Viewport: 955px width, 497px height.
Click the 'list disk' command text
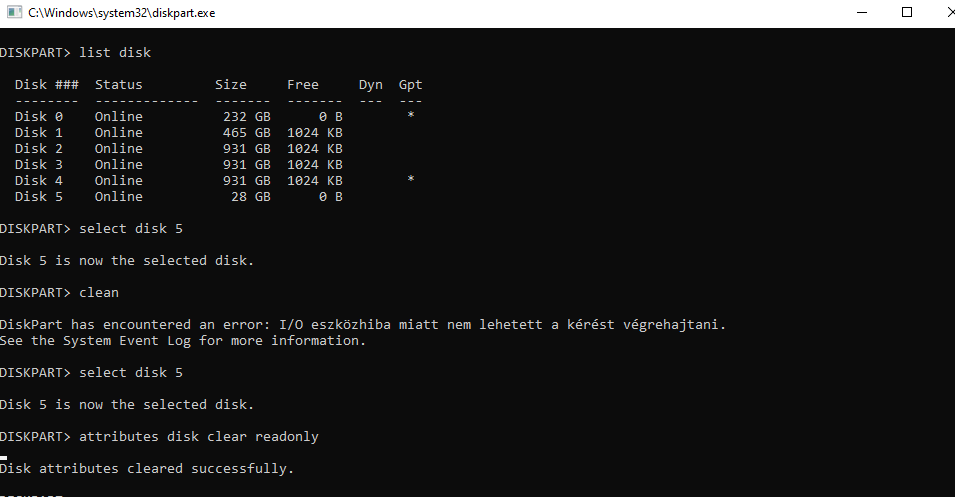[115, 52]
